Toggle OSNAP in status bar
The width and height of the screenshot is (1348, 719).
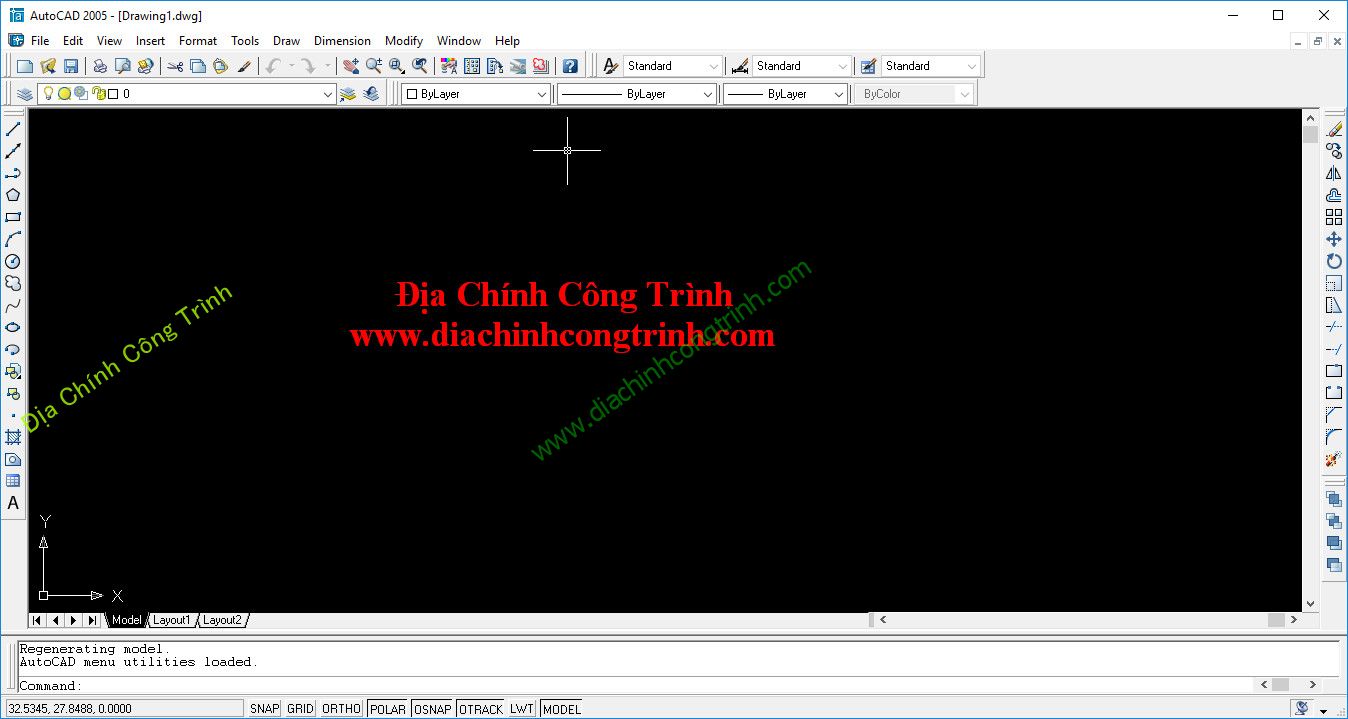[x=433, y=709]
